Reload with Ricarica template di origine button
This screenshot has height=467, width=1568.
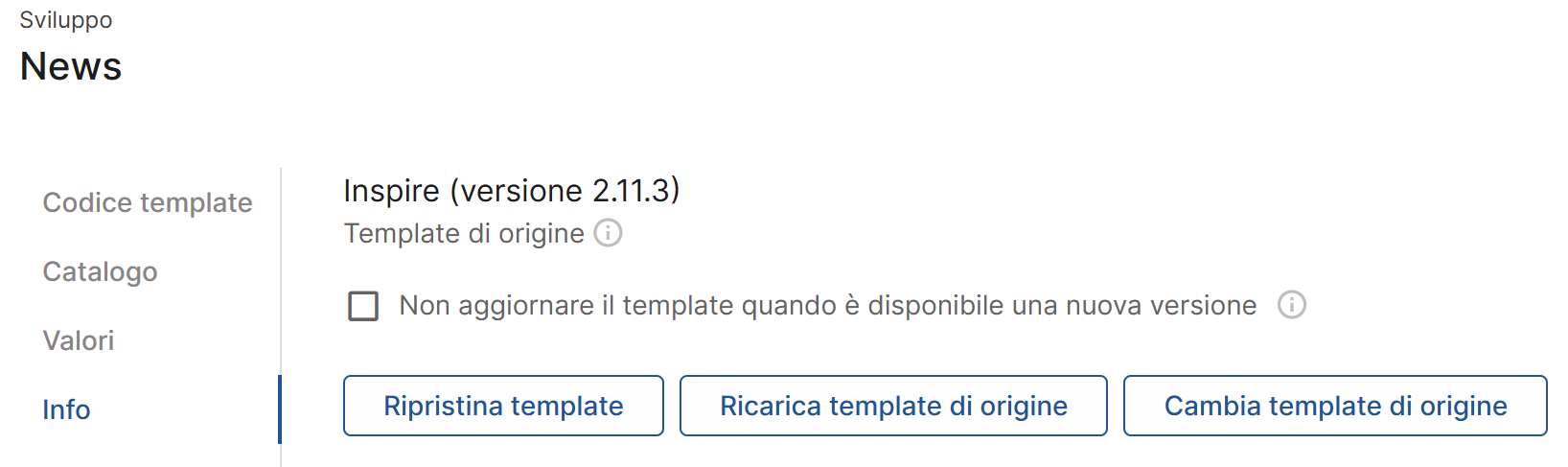(893, 406)
